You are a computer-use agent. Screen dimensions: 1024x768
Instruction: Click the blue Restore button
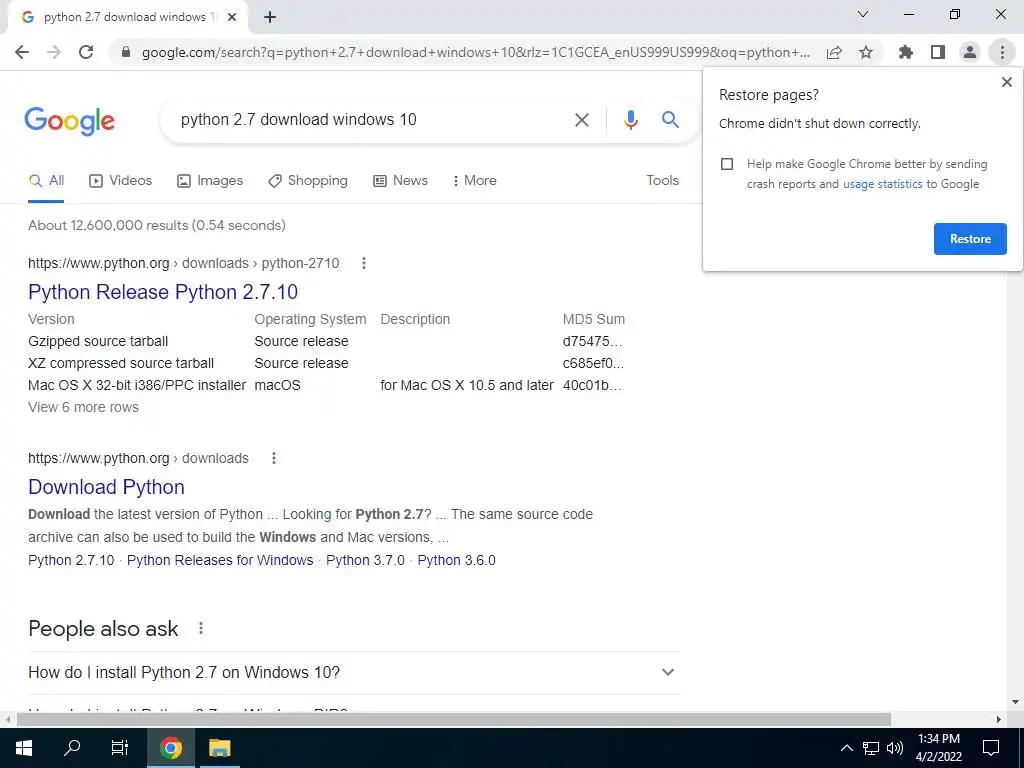970,239
